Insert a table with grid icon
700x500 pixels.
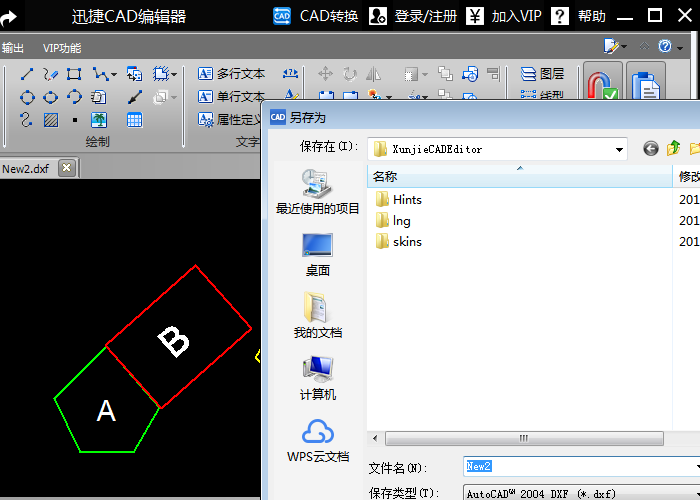(x=134, y=120)
